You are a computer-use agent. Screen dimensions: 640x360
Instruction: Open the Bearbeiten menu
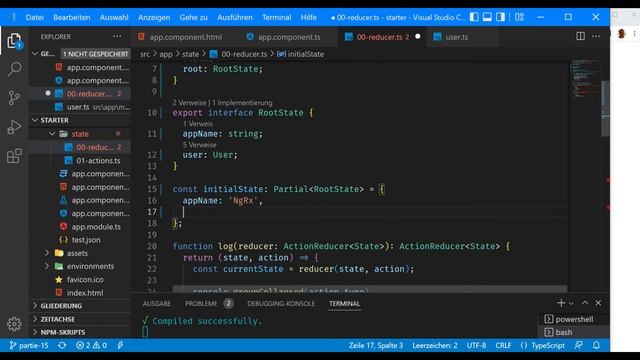coord(72,18)
